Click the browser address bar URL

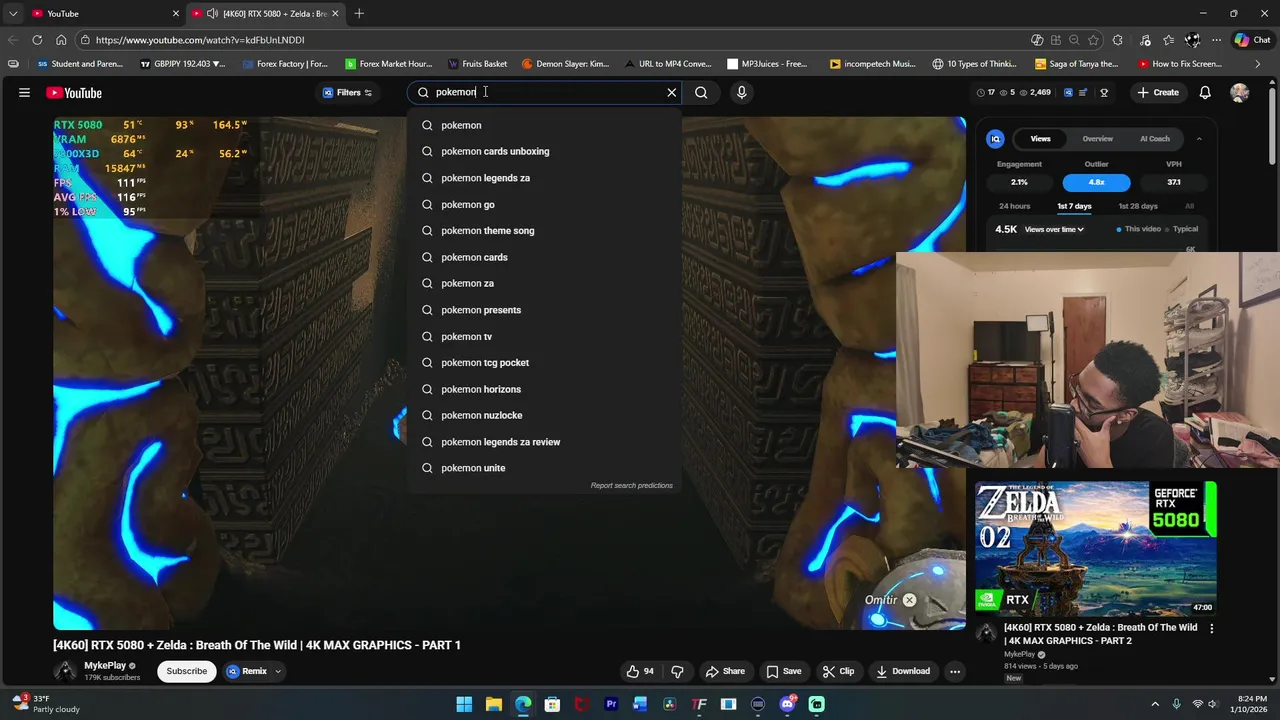200,40
